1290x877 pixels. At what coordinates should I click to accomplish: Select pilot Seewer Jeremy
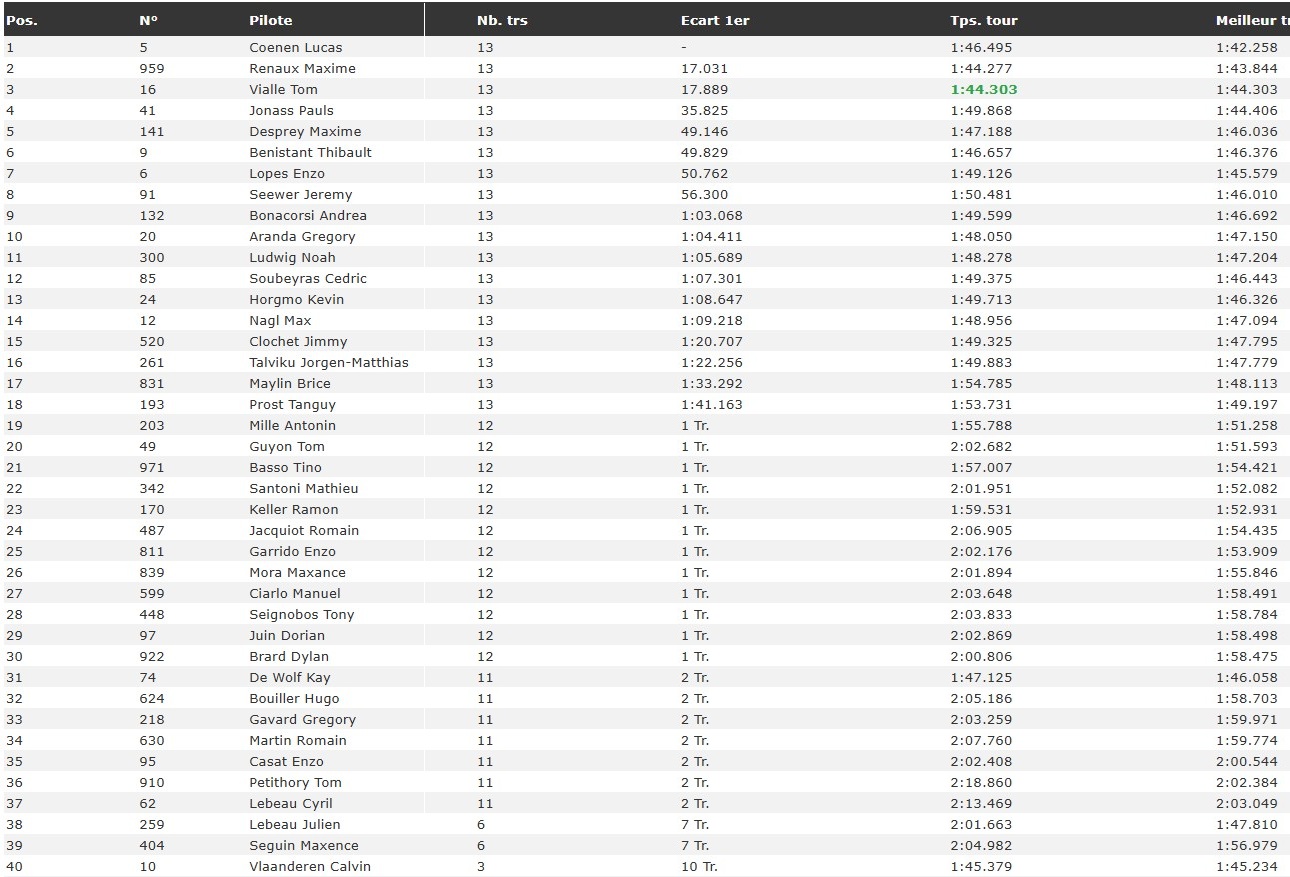click(x=300, y=195)
